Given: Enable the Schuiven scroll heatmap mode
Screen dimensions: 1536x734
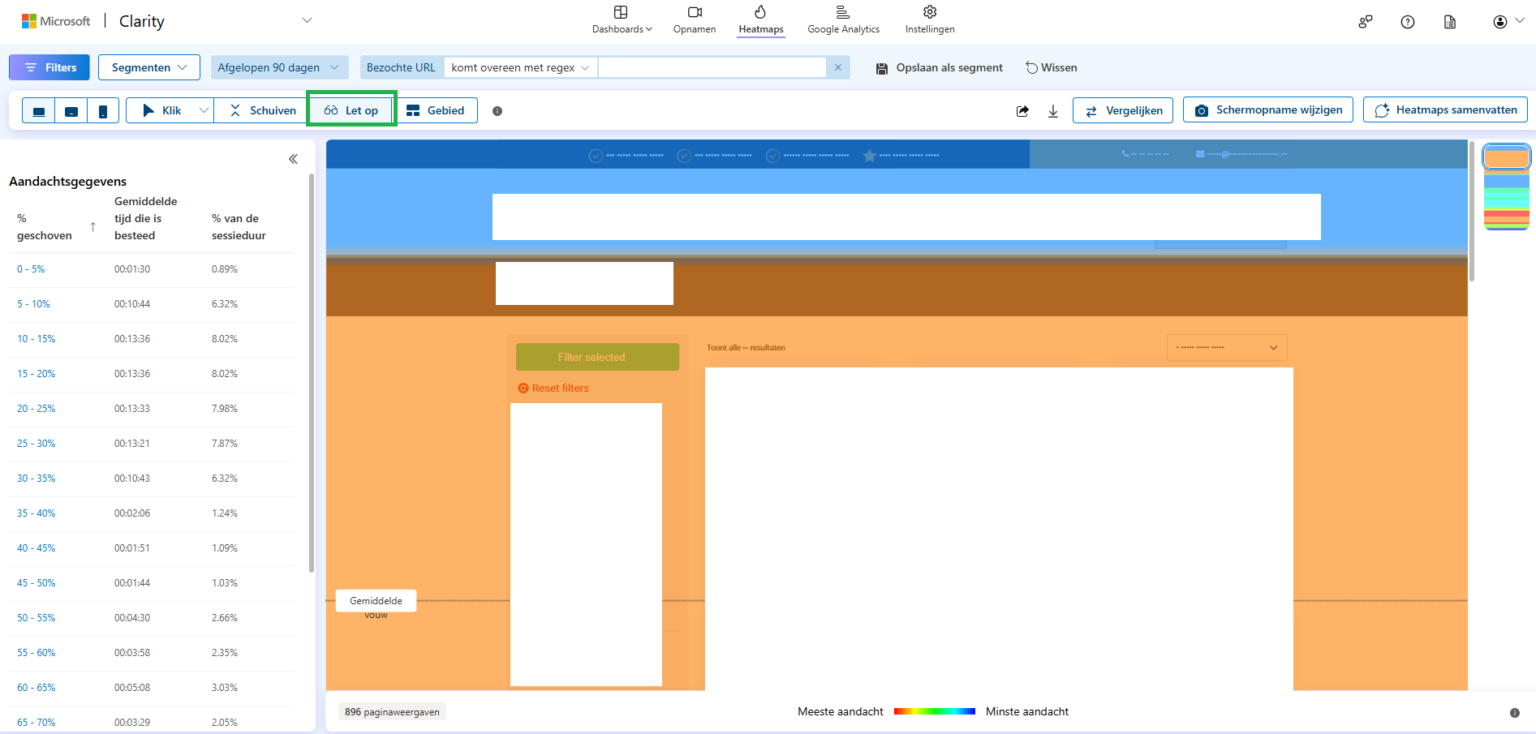Looking at the screenshot, I should coord(259,110).
